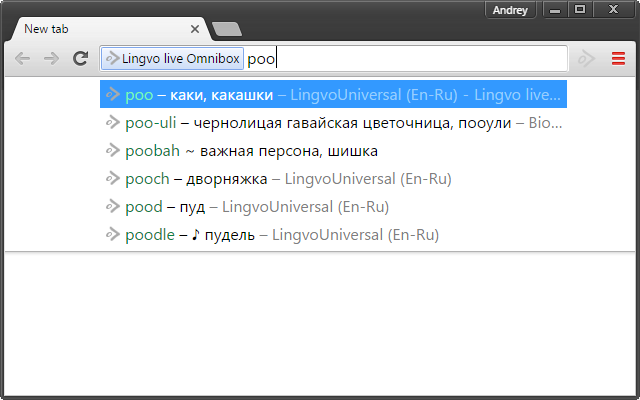
Task: Click the Andrey profile button
Action: tap(510, 10)
